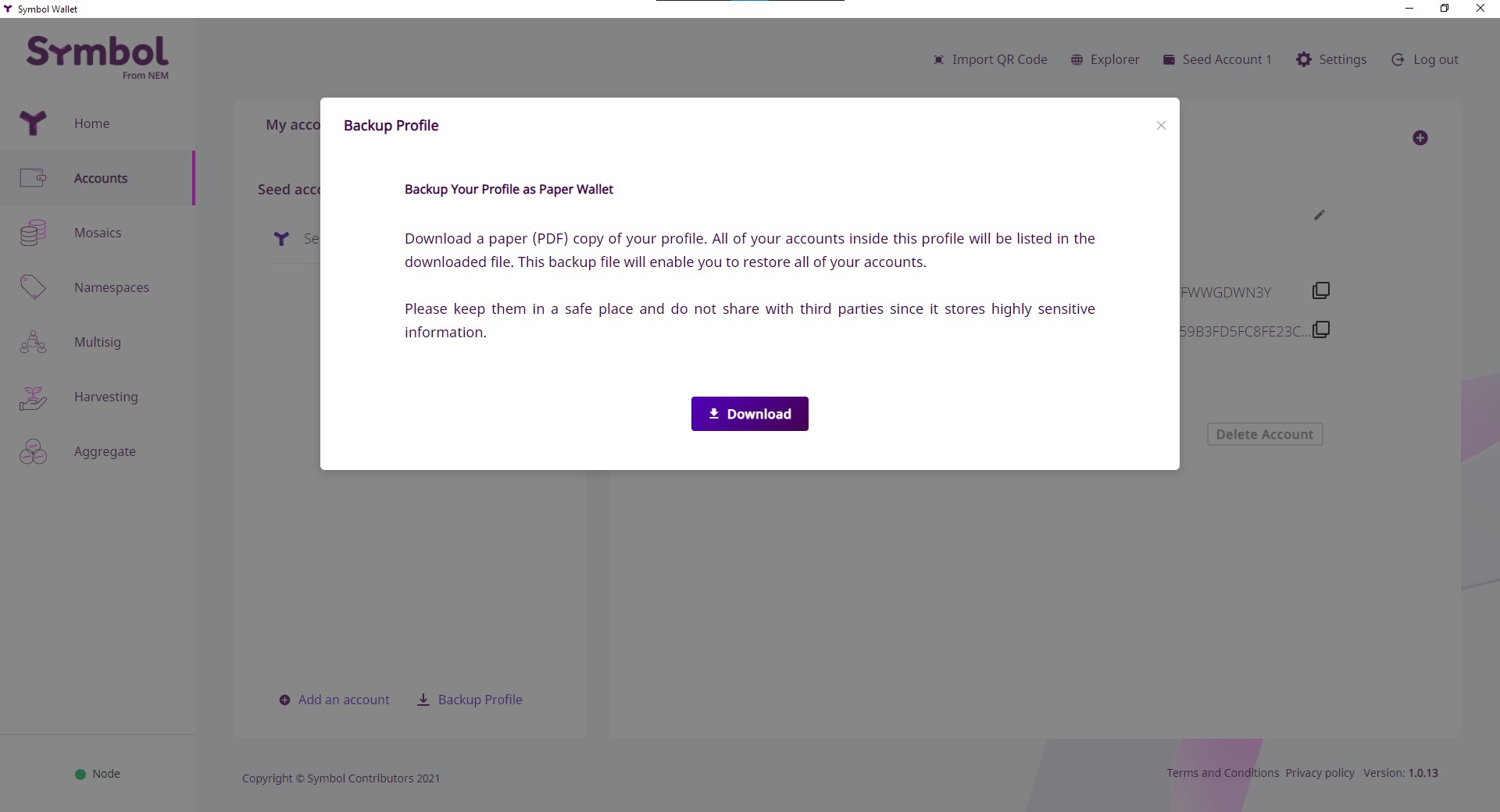
Task: Open Settings from the top bar
Action: tap(1331, 60)
